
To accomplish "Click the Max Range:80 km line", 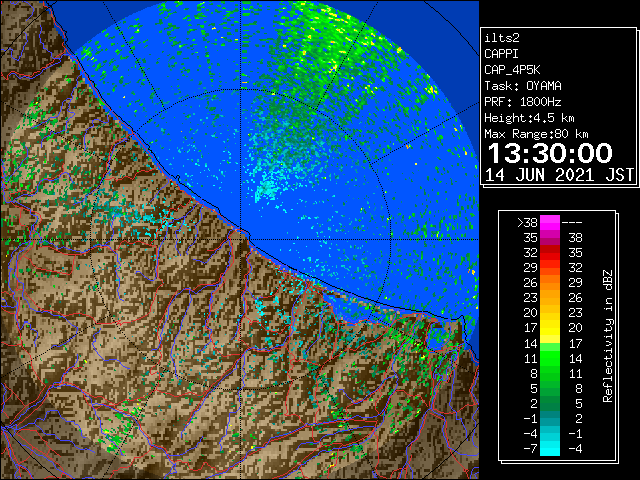I will pos(536,134).
